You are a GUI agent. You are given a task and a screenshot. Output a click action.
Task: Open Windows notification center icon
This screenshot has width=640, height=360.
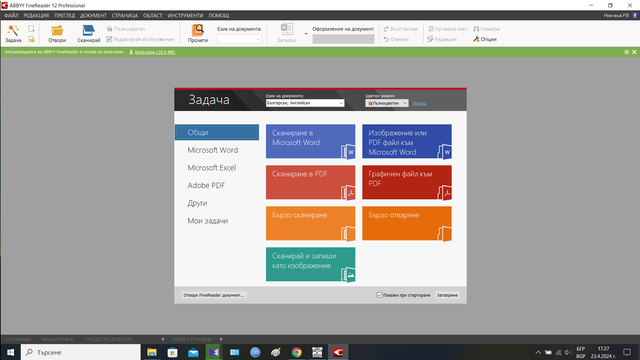(627, 352)
